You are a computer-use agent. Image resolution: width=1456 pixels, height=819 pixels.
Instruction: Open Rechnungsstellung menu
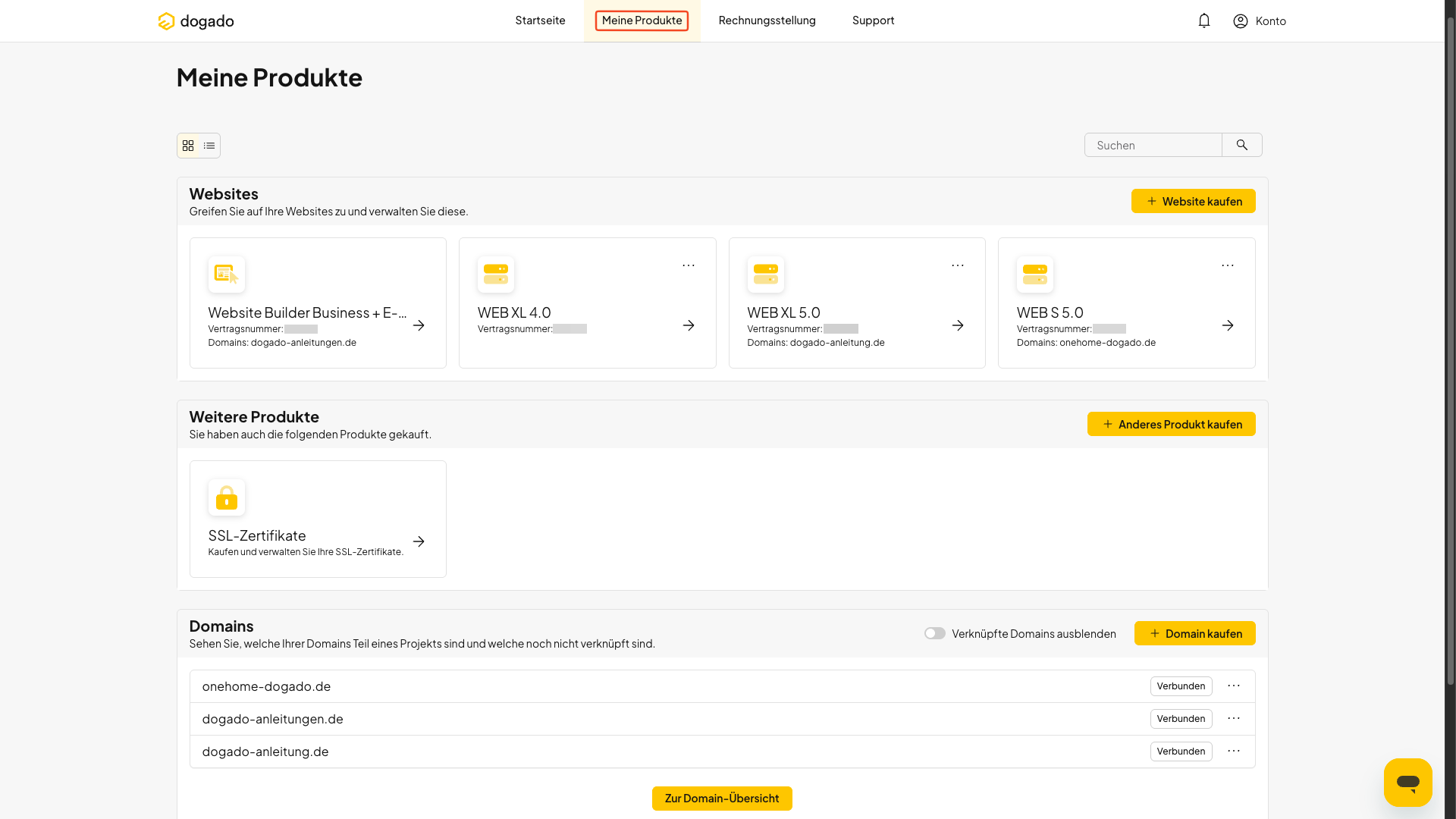tap(767, 20)
